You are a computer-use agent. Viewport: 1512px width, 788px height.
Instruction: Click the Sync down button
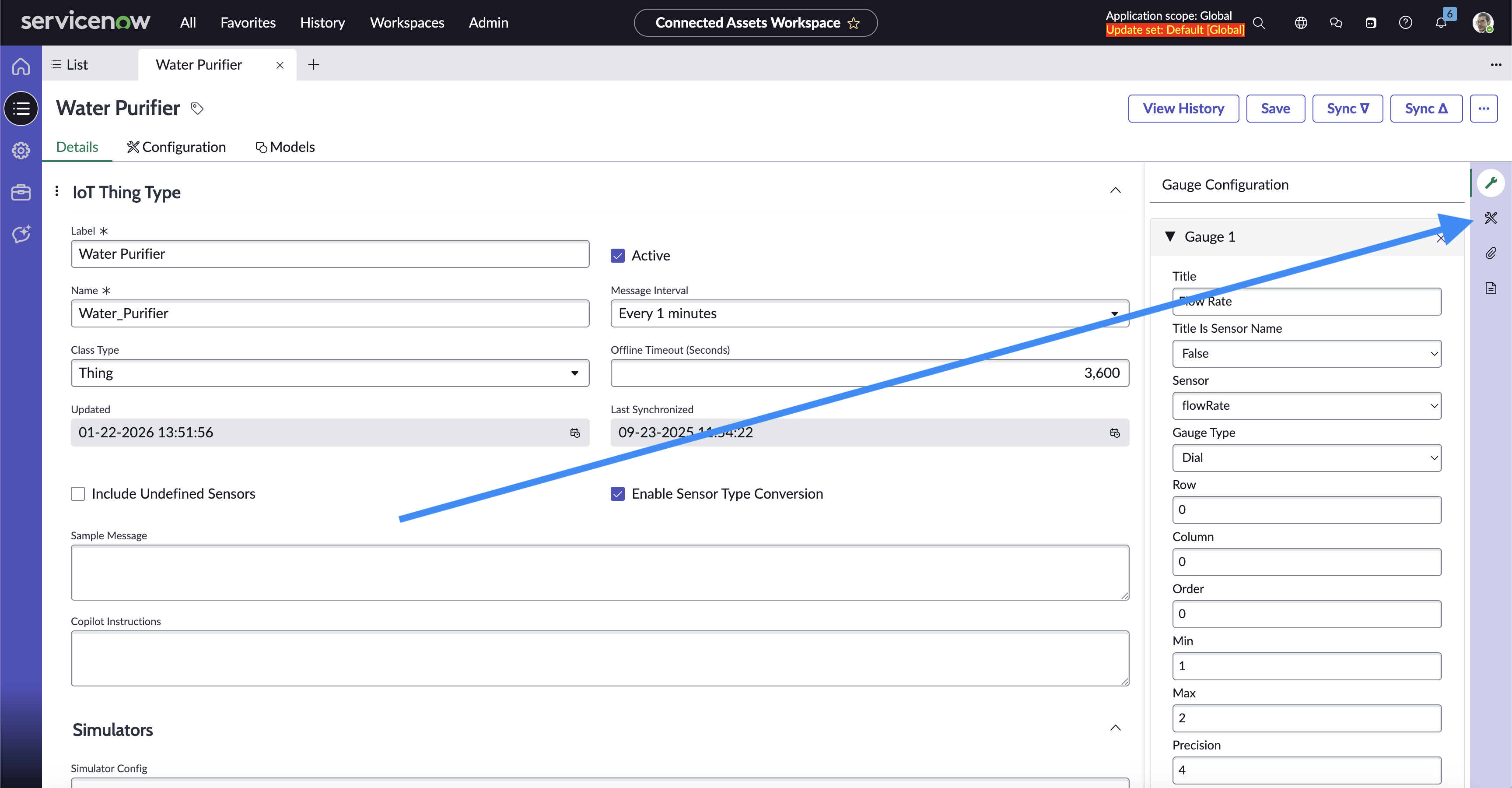pos(1347,109)
